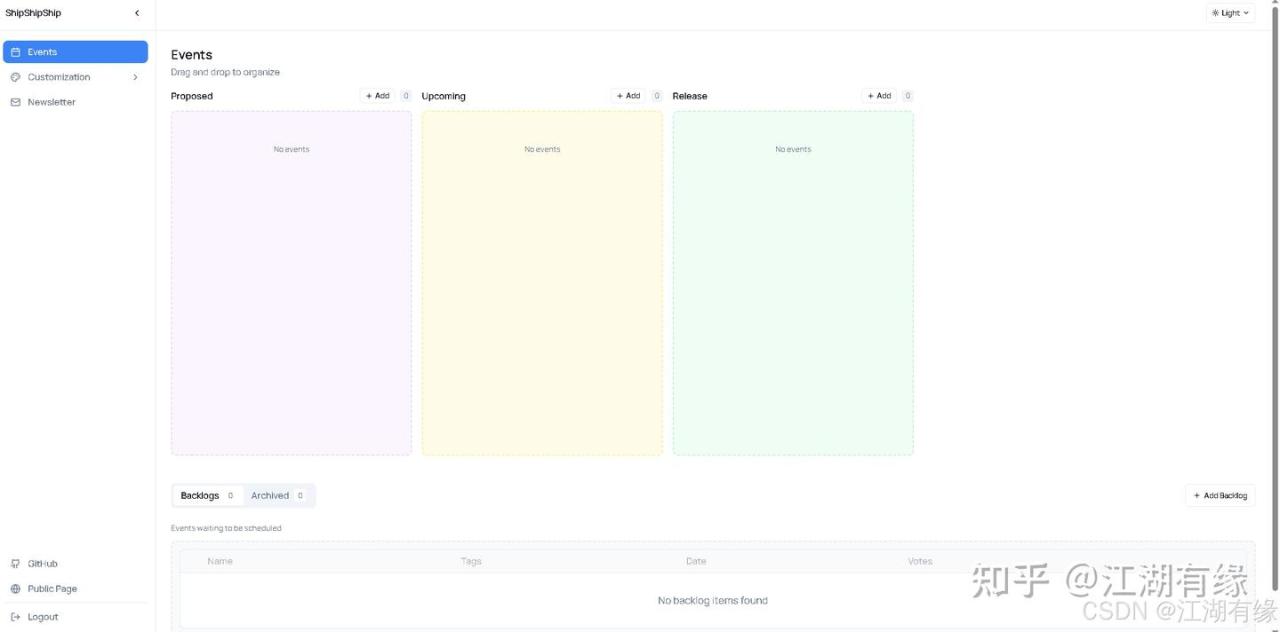This screenshot has height=632, width=1280.
Task: Click the envelope icon beside Newsletter
Action: (x=15, y=102)
